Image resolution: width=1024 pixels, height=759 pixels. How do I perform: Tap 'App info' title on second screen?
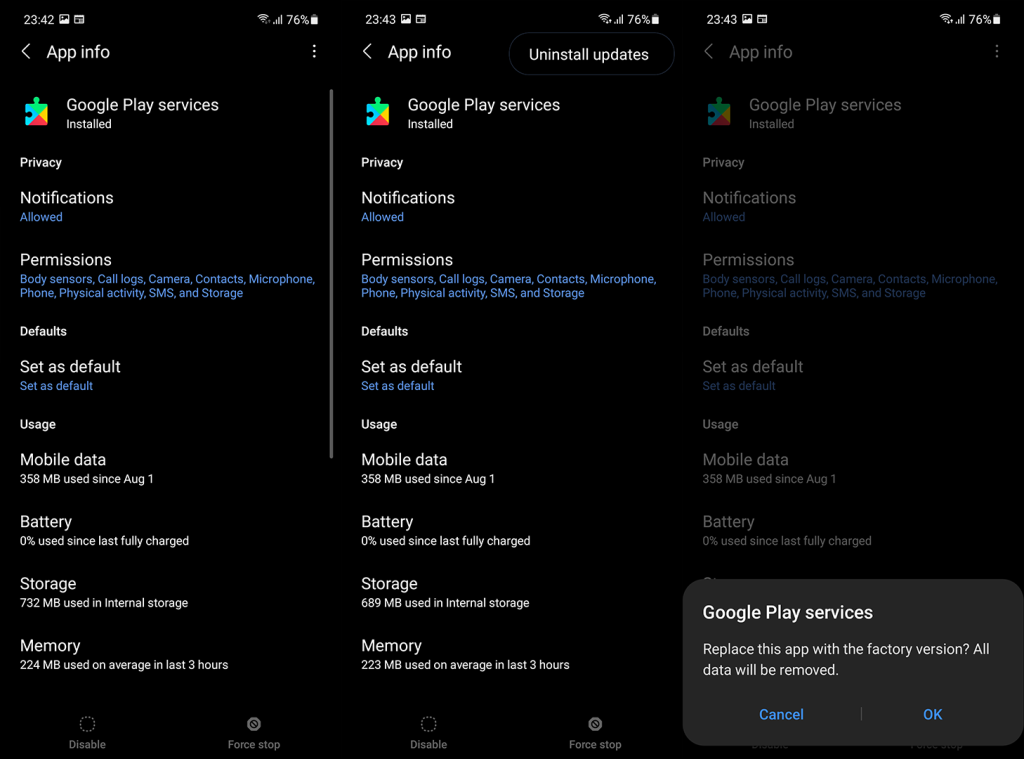pos(419,52)
